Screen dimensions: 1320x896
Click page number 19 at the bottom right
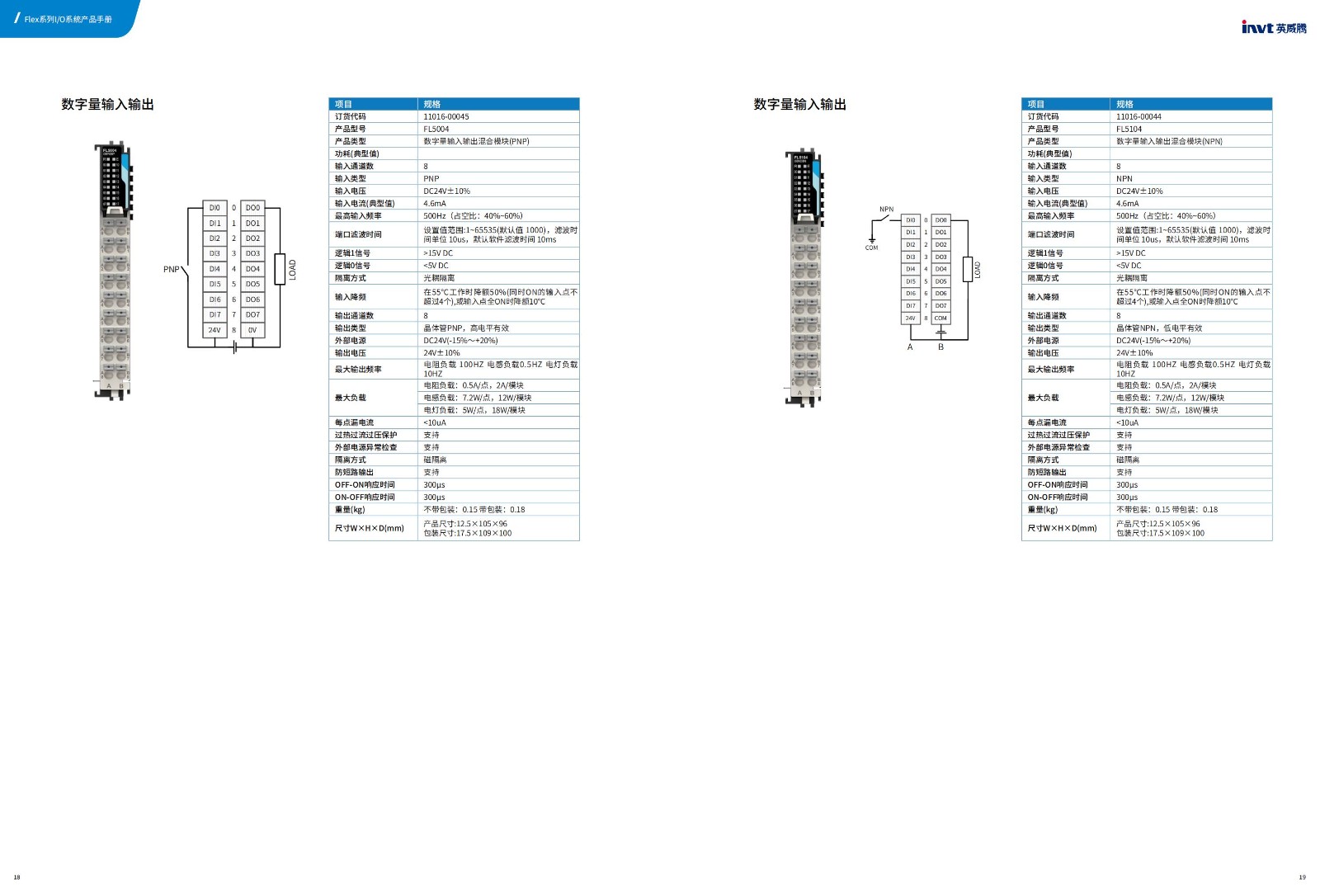(1302, 877)
